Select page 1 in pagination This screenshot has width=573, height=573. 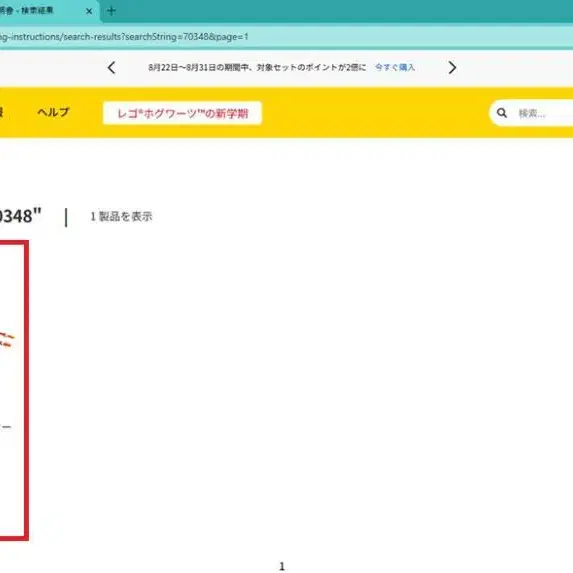click(x=282, y=566)
